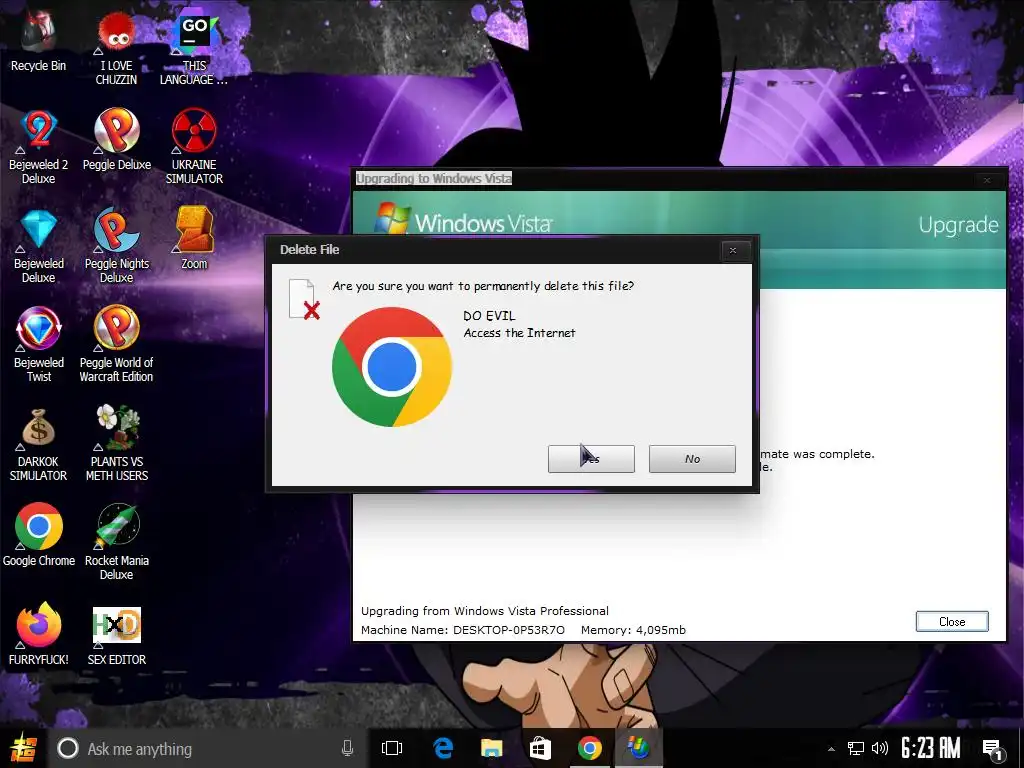Launch Microsoft Edge from taskbar

coord(443,748)
